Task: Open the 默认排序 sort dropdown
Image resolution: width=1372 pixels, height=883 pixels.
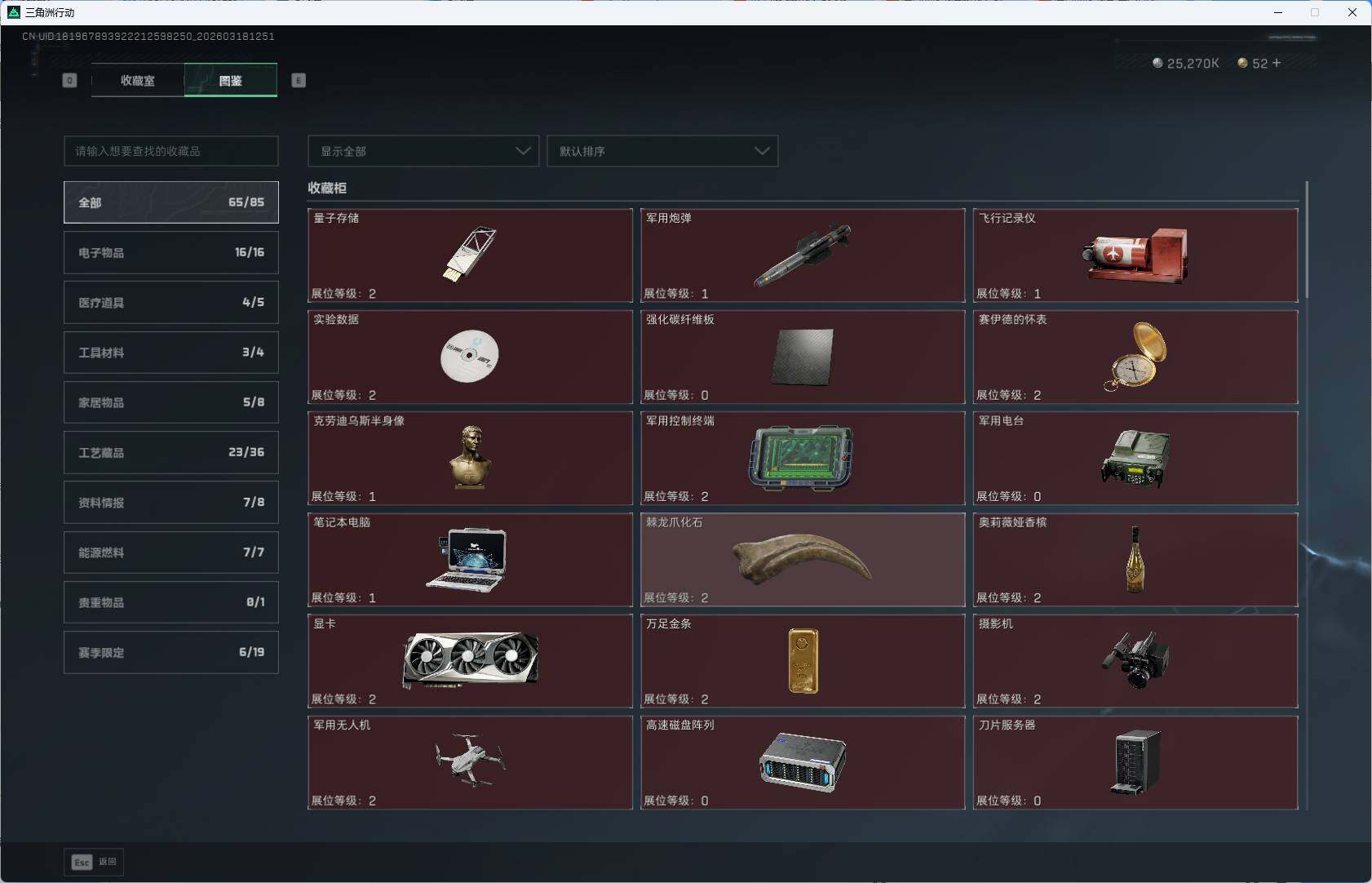Action: click(x=662, y=151)
